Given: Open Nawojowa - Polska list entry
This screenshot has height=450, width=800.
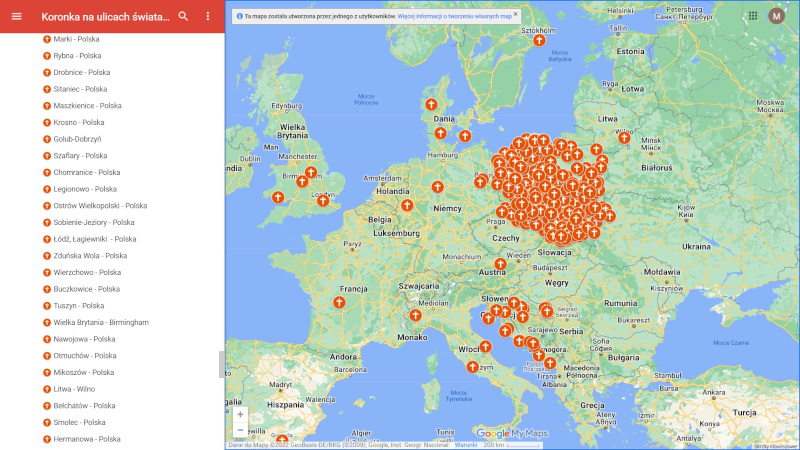Looking at the screenshot, I should click(x=84, y=339).
